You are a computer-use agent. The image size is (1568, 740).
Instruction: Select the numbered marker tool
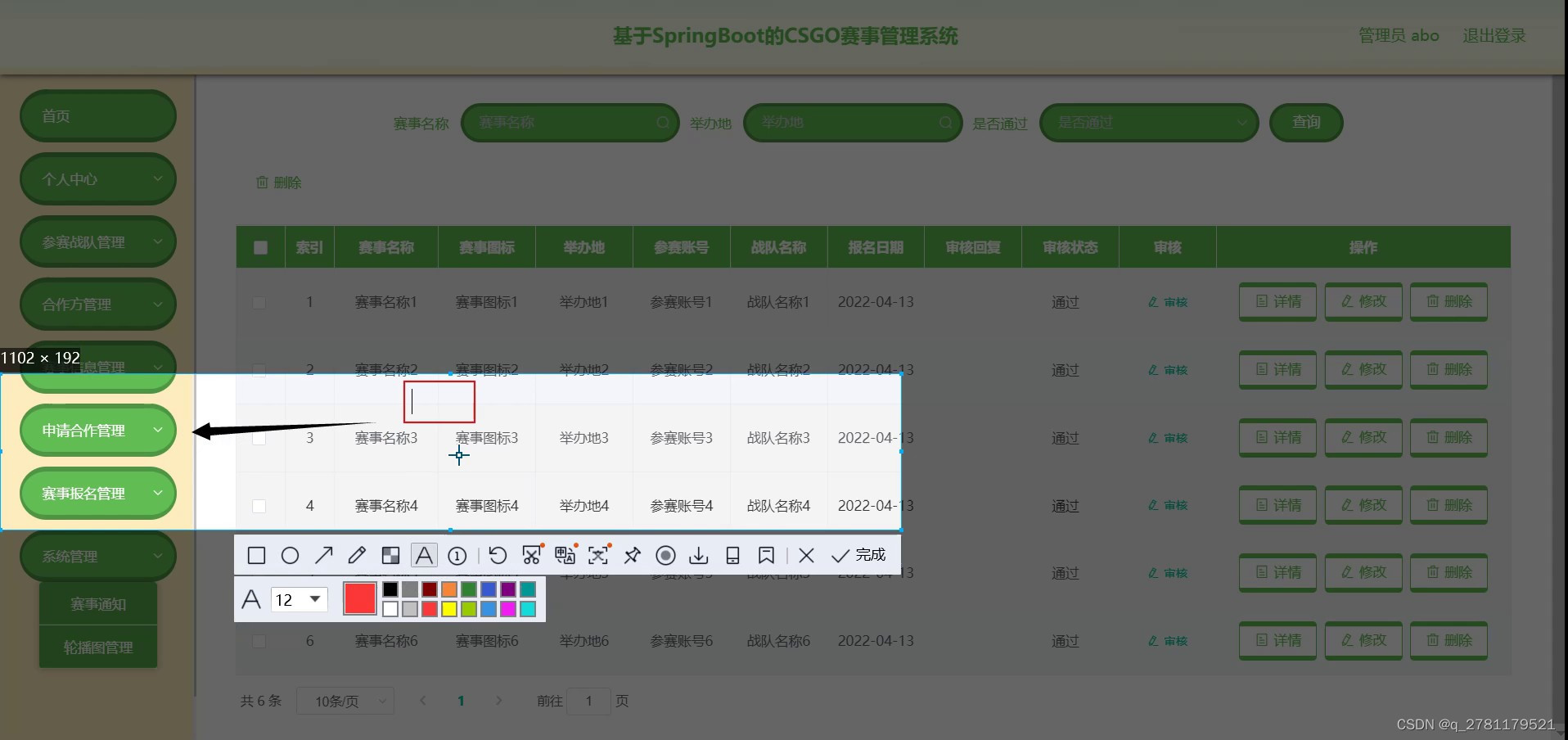click(457, 556)
